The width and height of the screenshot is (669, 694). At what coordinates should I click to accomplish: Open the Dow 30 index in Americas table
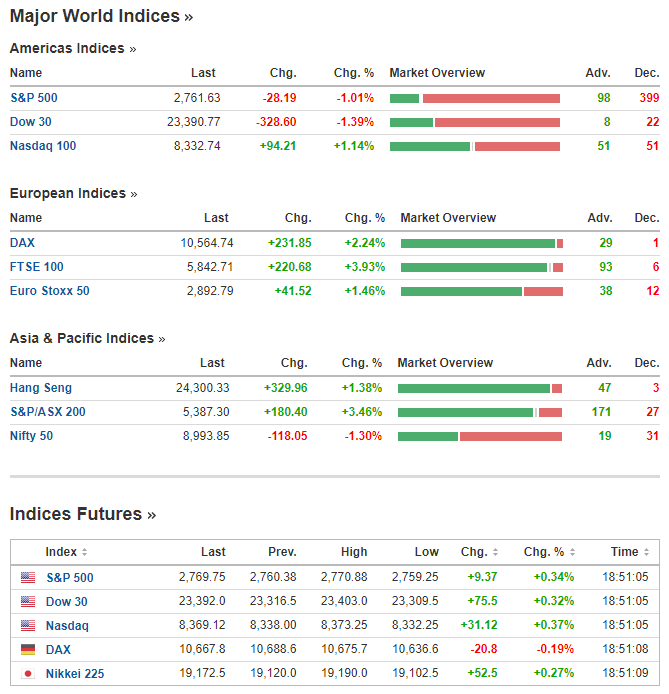tap(31, 122)
